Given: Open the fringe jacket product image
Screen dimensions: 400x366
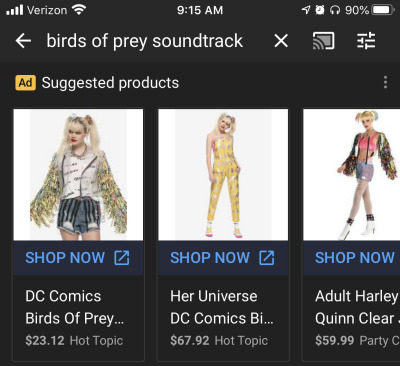Looking at the screenshot, I should (78, 175).
